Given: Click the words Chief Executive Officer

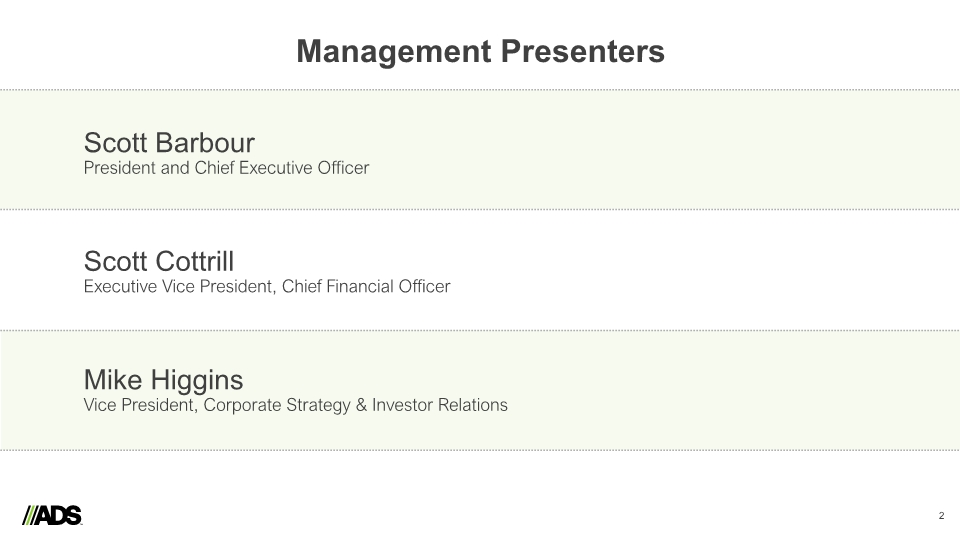Looking at the screenshot, I should click(282, 168).
